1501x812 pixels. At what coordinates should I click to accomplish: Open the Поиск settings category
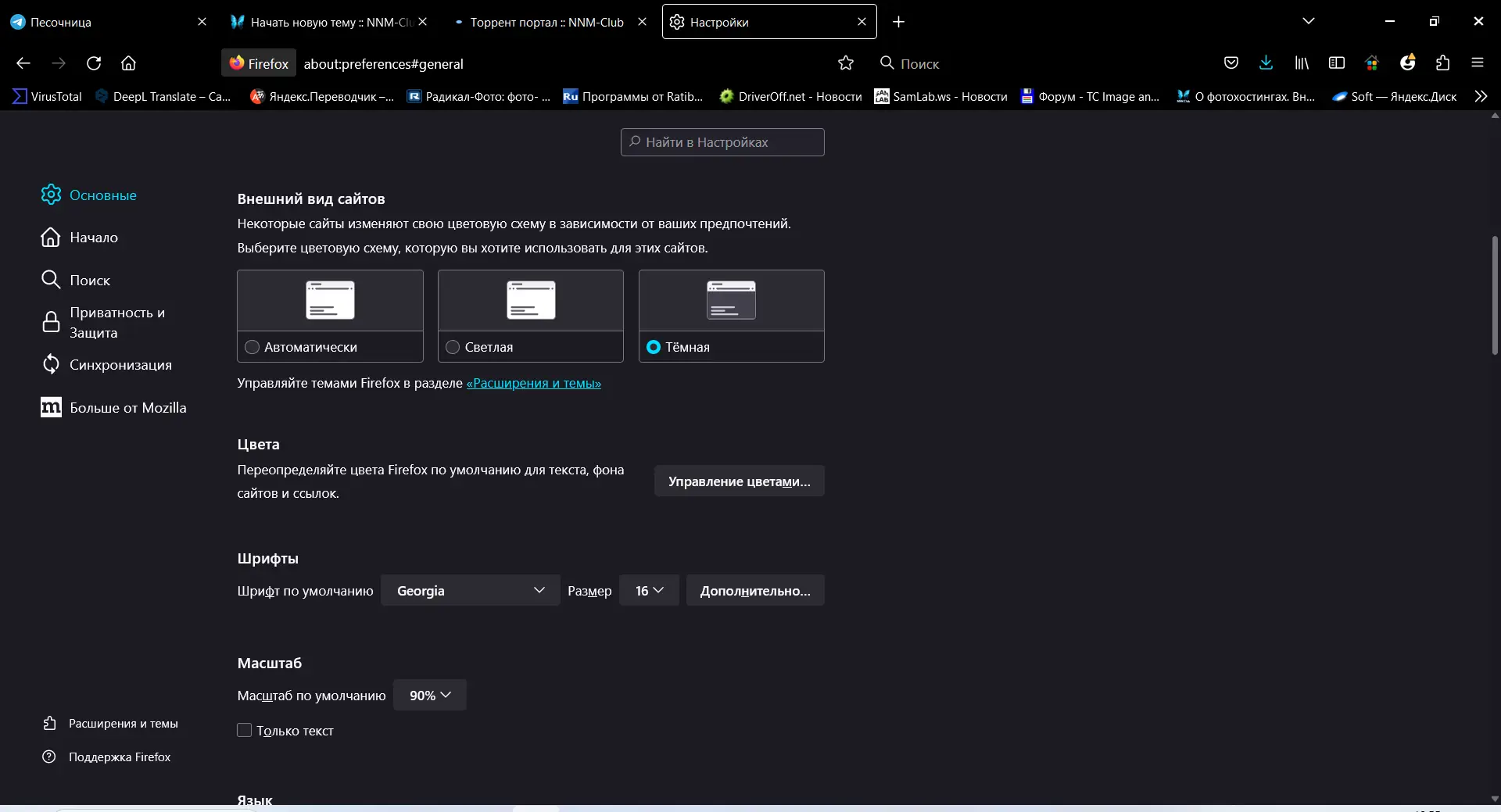pyautogui.click(x=76, y=280)
